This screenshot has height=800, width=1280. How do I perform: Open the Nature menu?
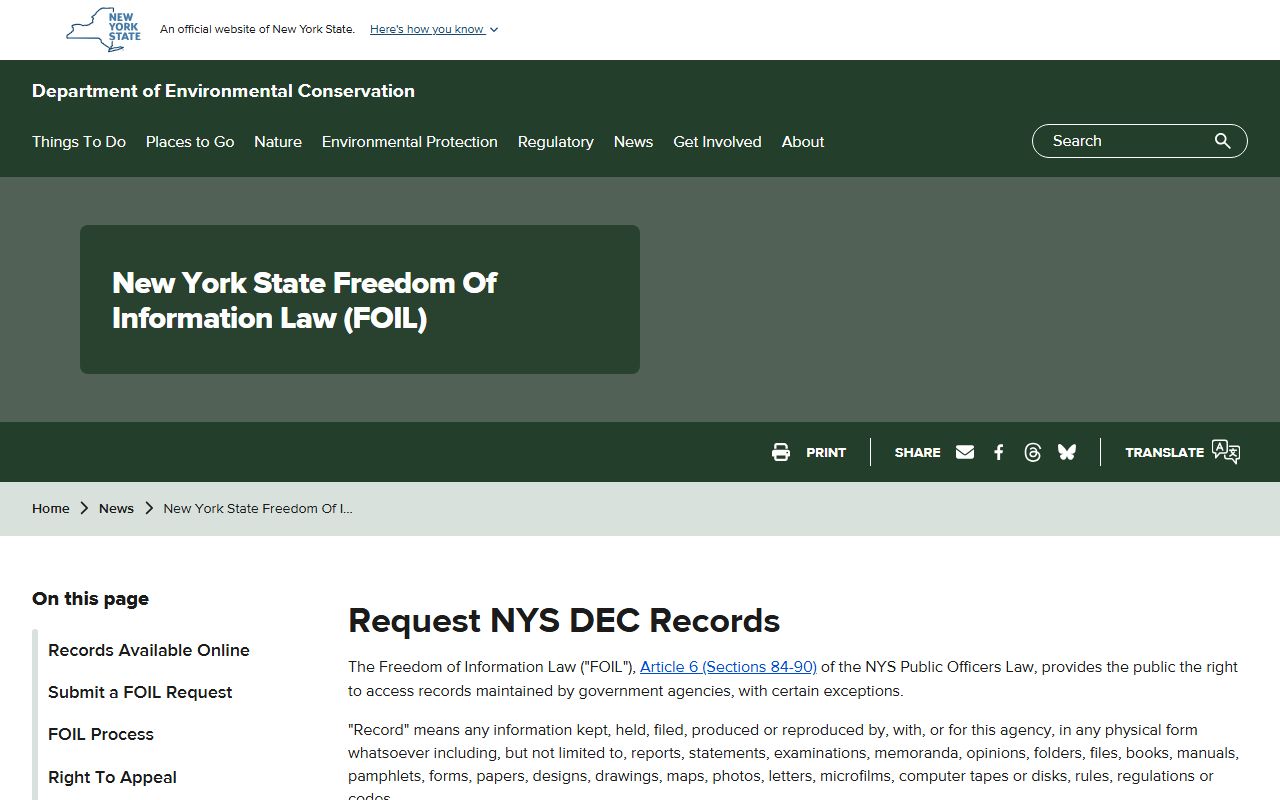(278, 142)
